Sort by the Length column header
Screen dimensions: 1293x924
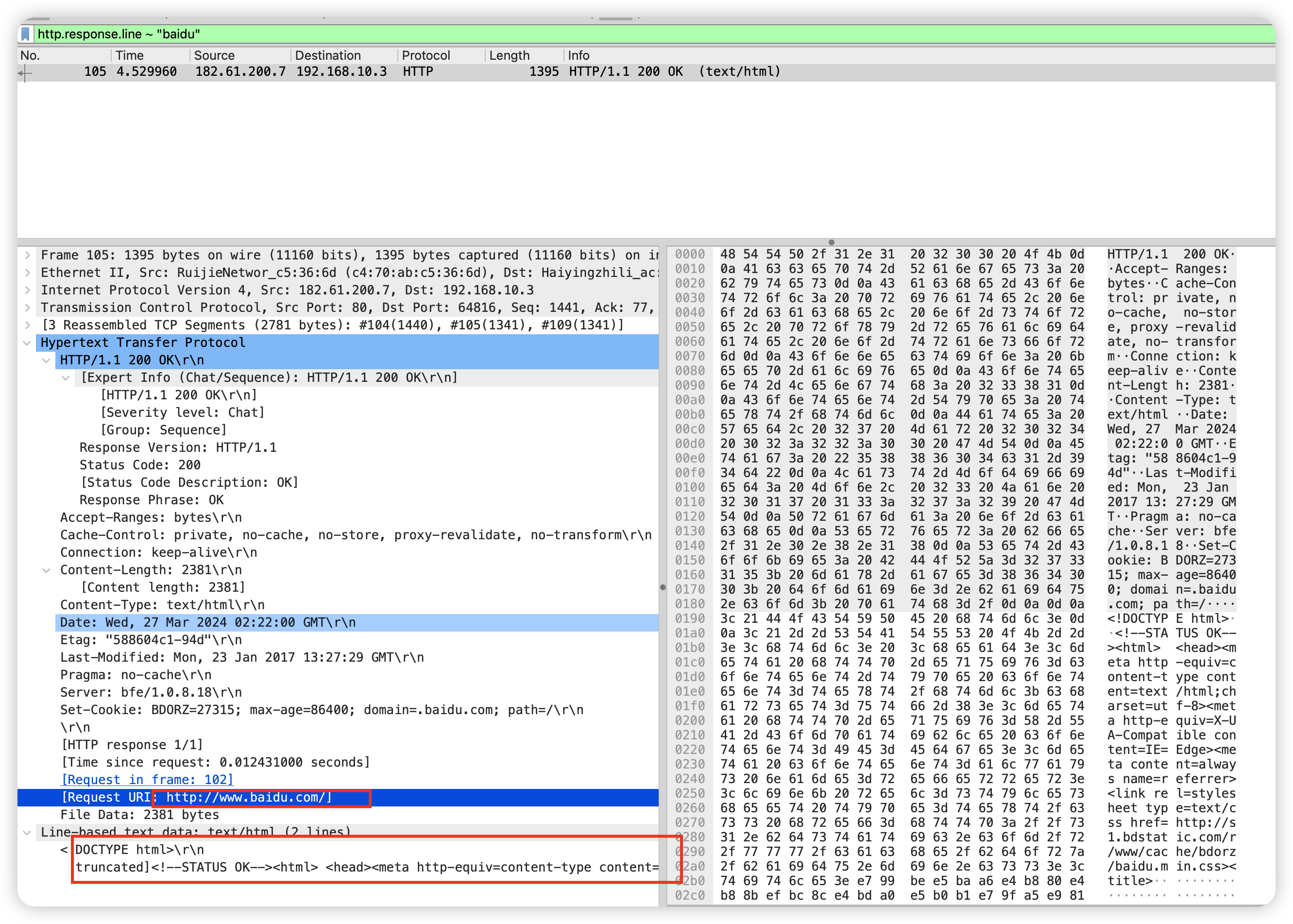tap(509, 55)
